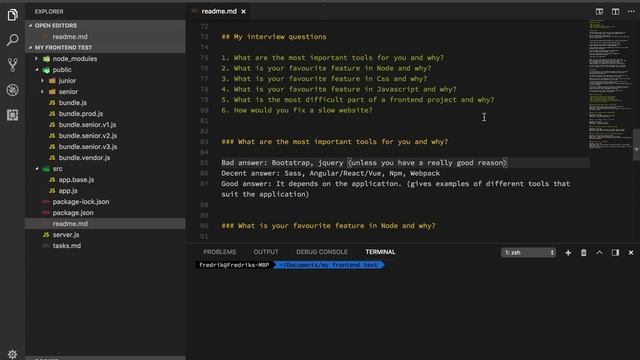The image size is (640, 360).
Task: Click the Explorer panel title
Action: click(49, 12)
